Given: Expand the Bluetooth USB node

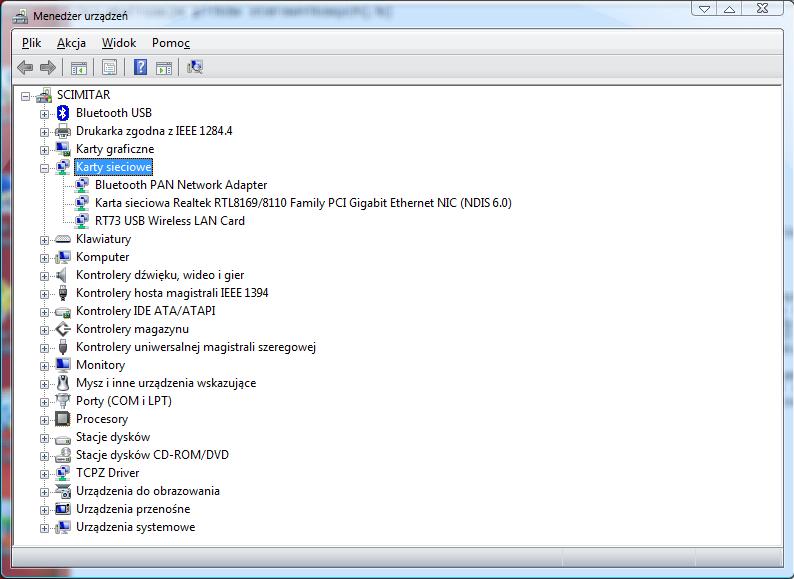Looking at the screenshot, I should pyautogui.click(x=45, y=114).
